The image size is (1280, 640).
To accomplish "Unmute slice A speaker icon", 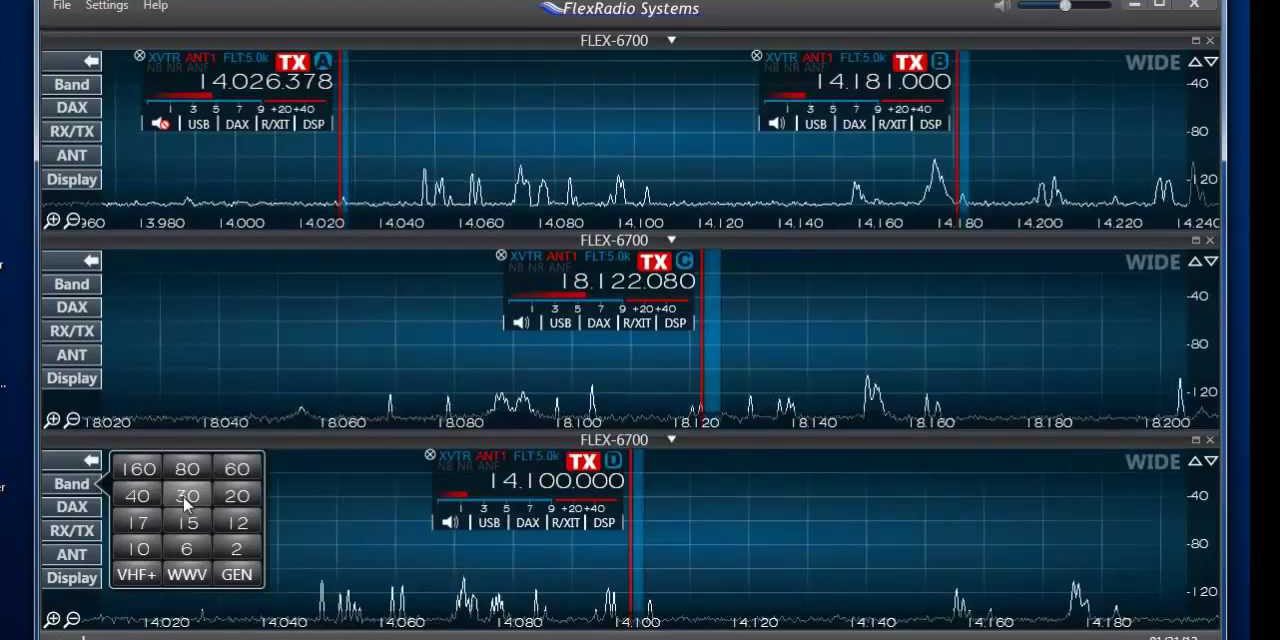I will pos(161,124).
